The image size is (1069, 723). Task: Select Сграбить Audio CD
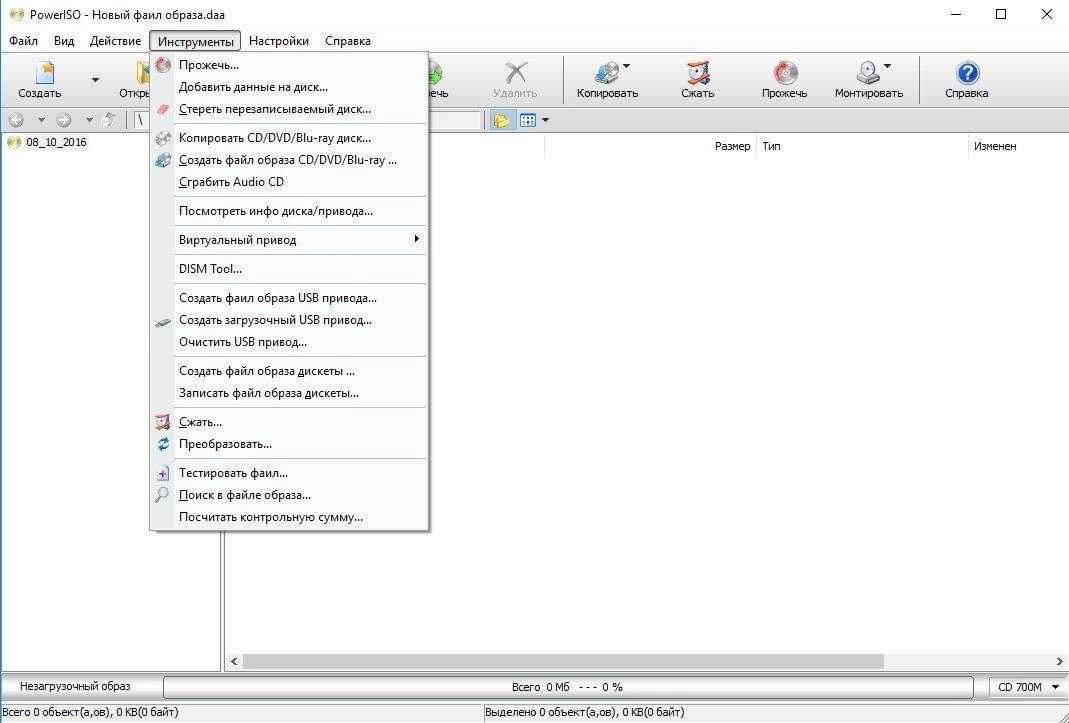tap(290, 182)
